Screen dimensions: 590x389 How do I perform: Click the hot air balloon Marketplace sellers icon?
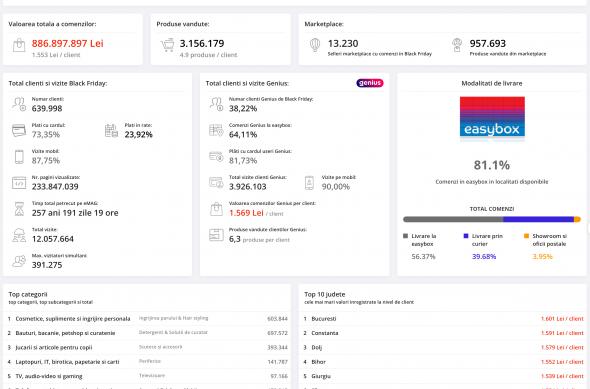(315, 45)
